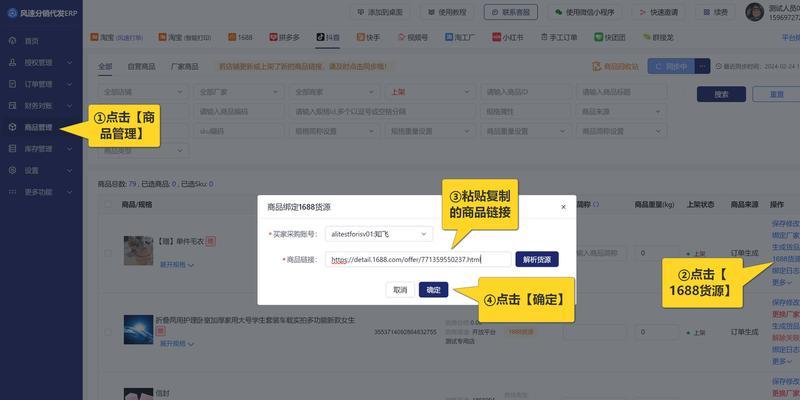The height and width of the screenshot is (400, 800).
Task: Click the 财务对账 sidebar icon
Action: (x=13, y=106)
